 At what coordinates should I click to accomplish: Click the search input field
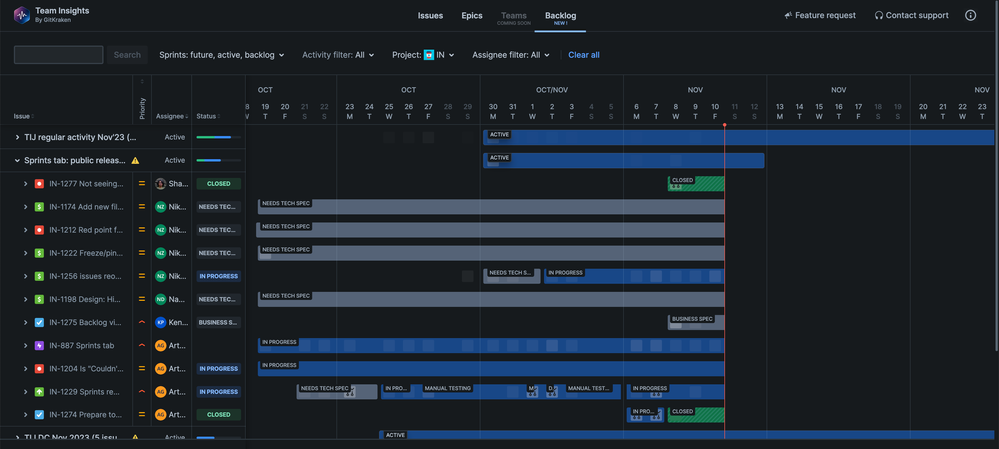click(x=58, y=55)
